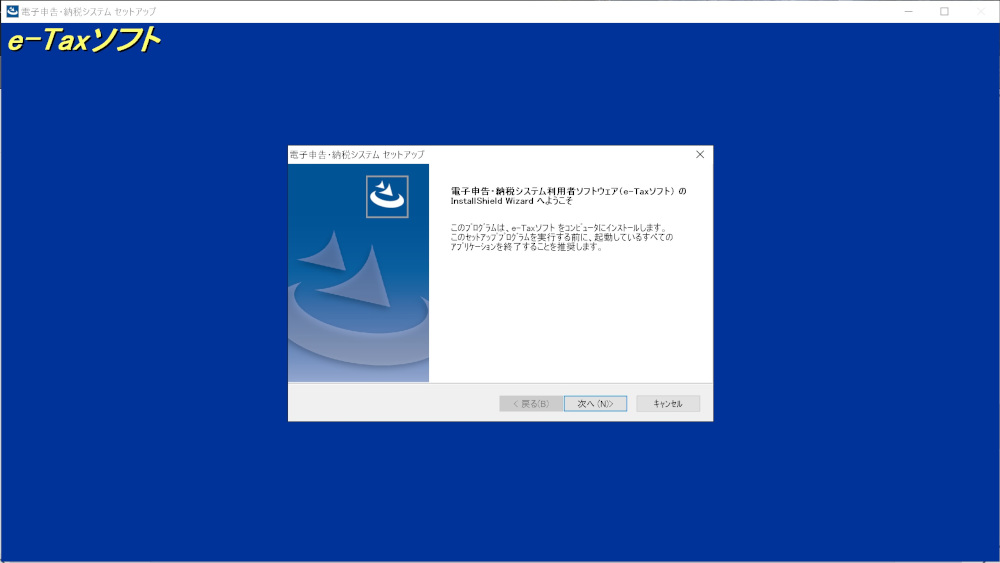Close the main setup window
1000x563 pixels.
pyautogui.click(x=981, y=11)
